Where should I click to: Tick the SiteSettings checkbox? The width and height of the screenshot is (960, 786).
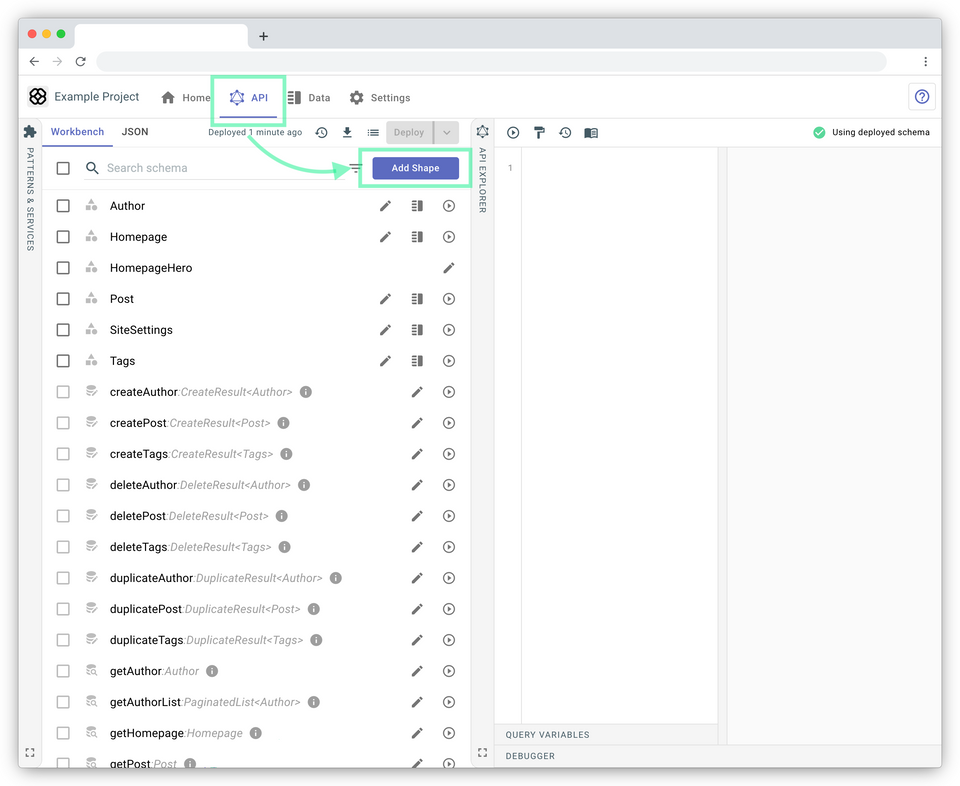[63, 330]
